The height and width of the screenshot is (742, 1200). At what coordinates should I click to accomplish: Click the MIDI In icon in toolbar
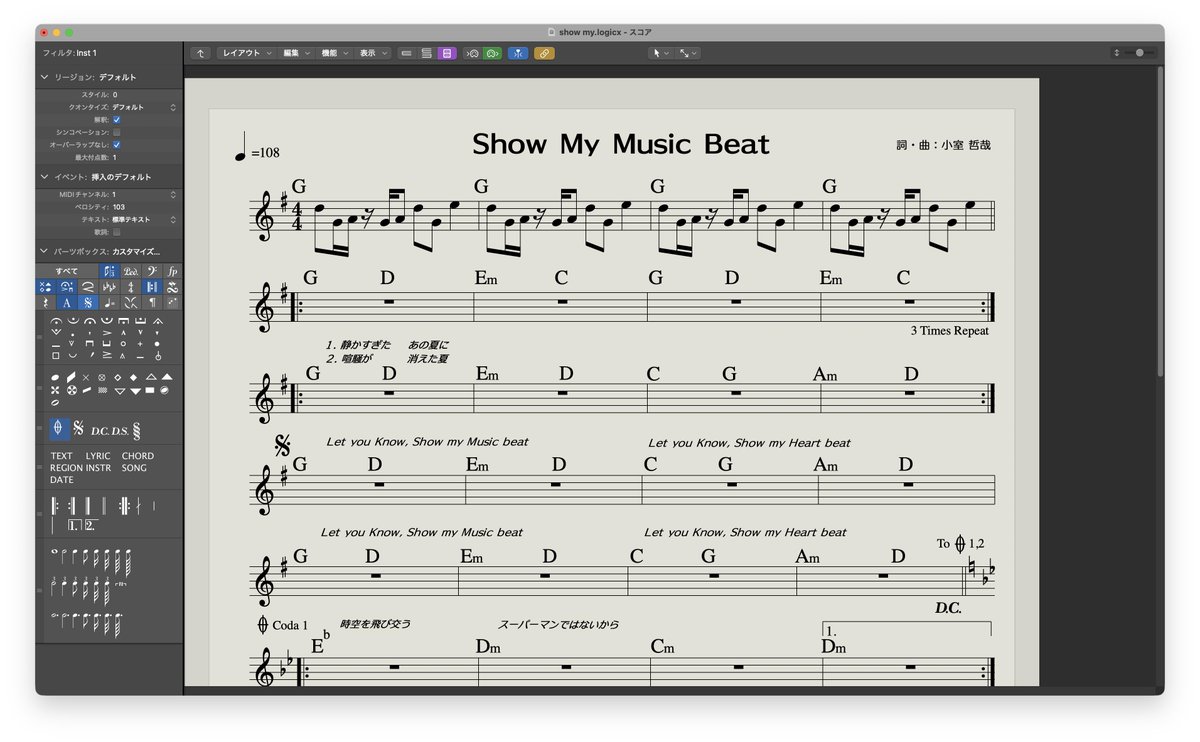pos(472,53)
